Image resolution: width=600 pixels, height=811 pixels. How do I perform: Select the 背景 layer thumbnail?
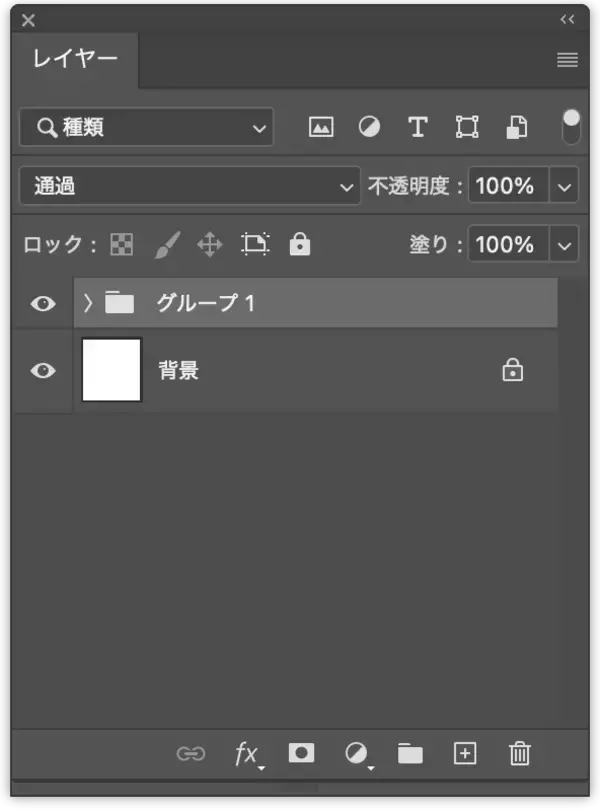coord(112,370)
